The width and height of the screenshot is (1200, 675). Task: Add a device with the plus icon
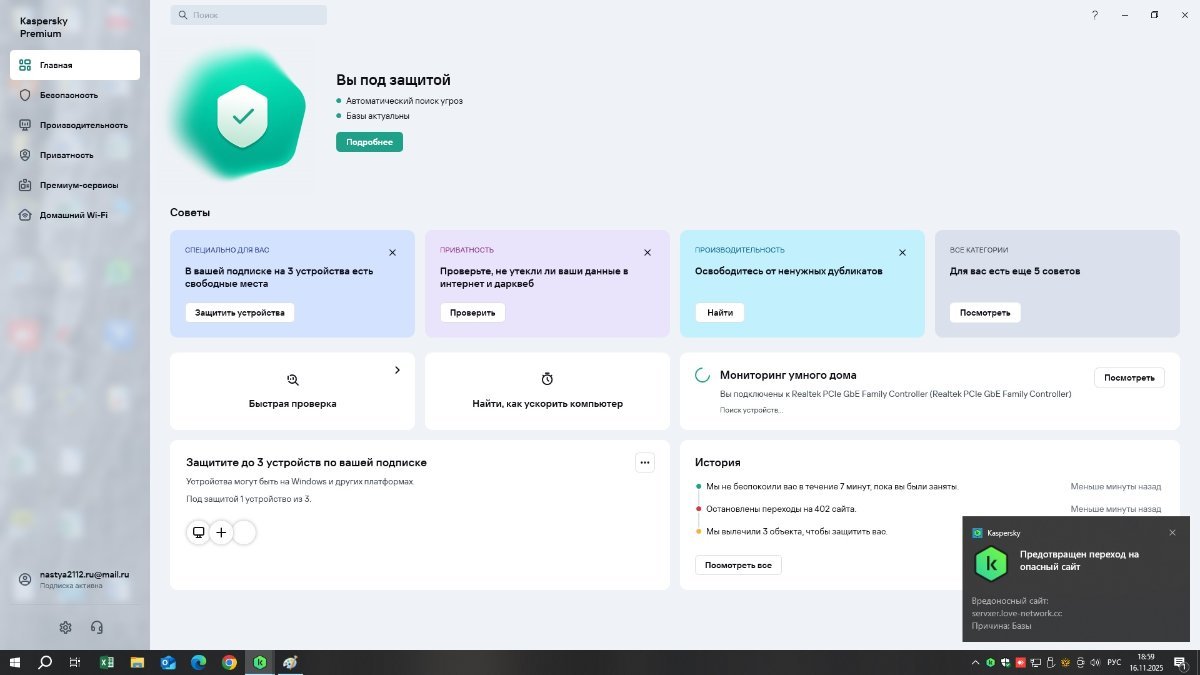coord(221,532)
